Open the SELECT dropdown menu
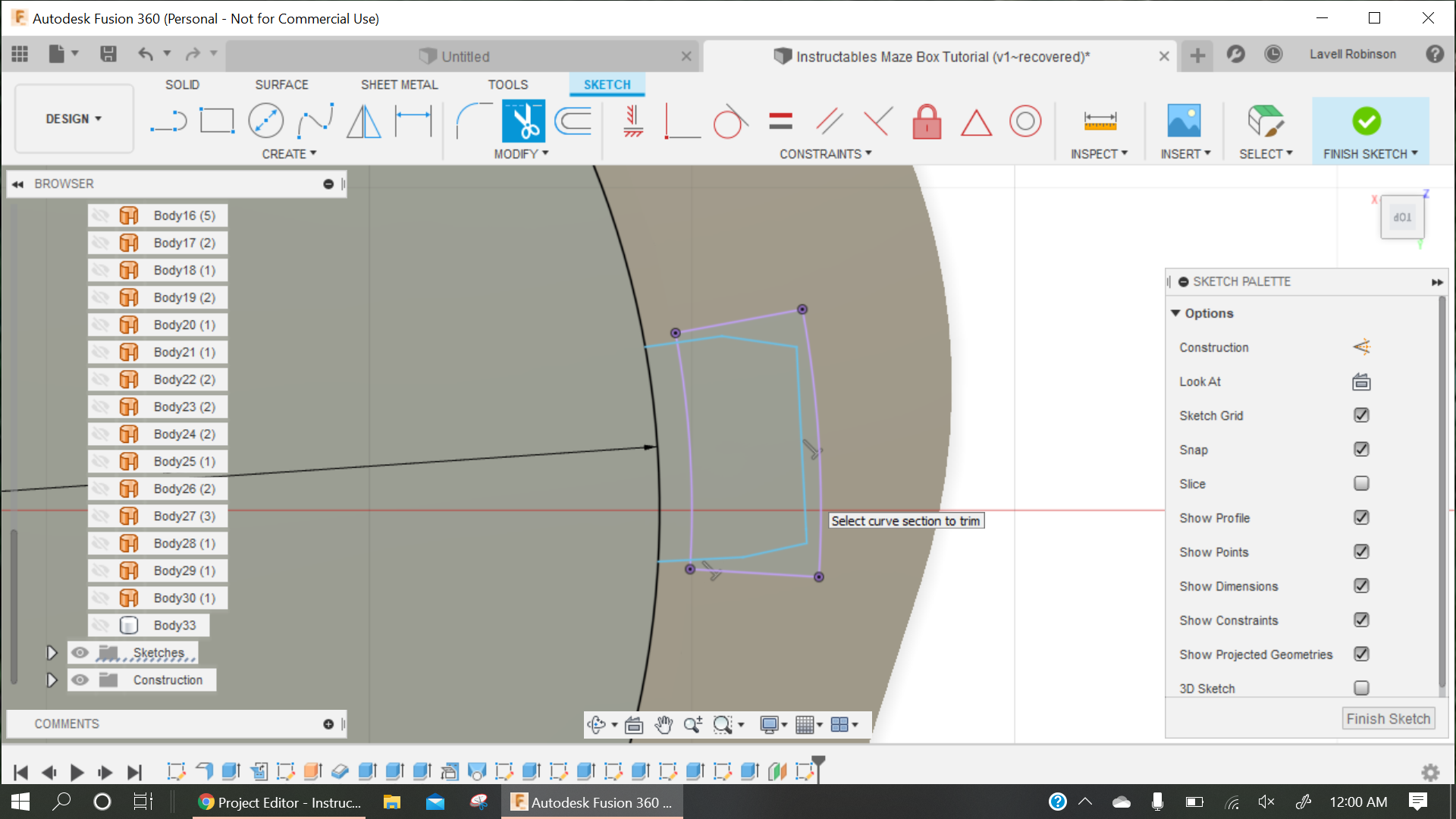The width and height of the screenshot is (1456, 819). [x=1266, y=154]
